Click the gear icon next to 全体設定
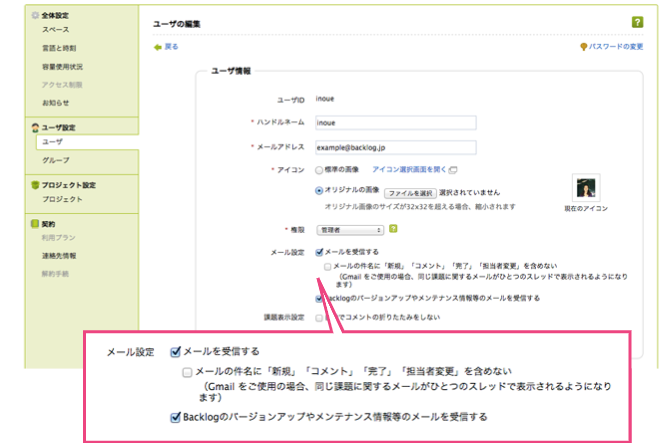This screenshot has width=661, height=443. click(x=35, y=15)
